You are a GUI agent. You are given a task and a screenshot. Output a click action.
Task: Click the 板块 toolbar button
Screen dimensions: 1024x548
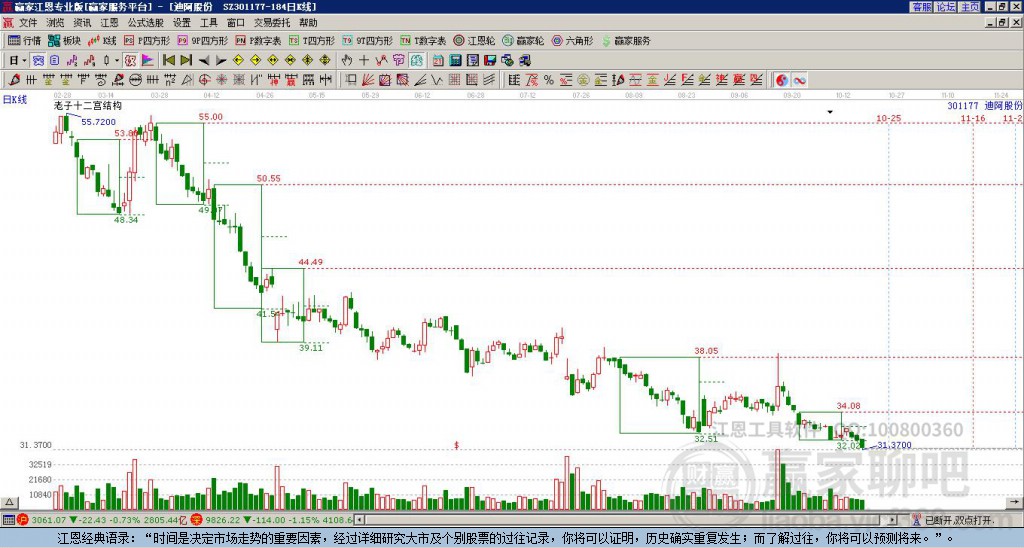(64, 40)
